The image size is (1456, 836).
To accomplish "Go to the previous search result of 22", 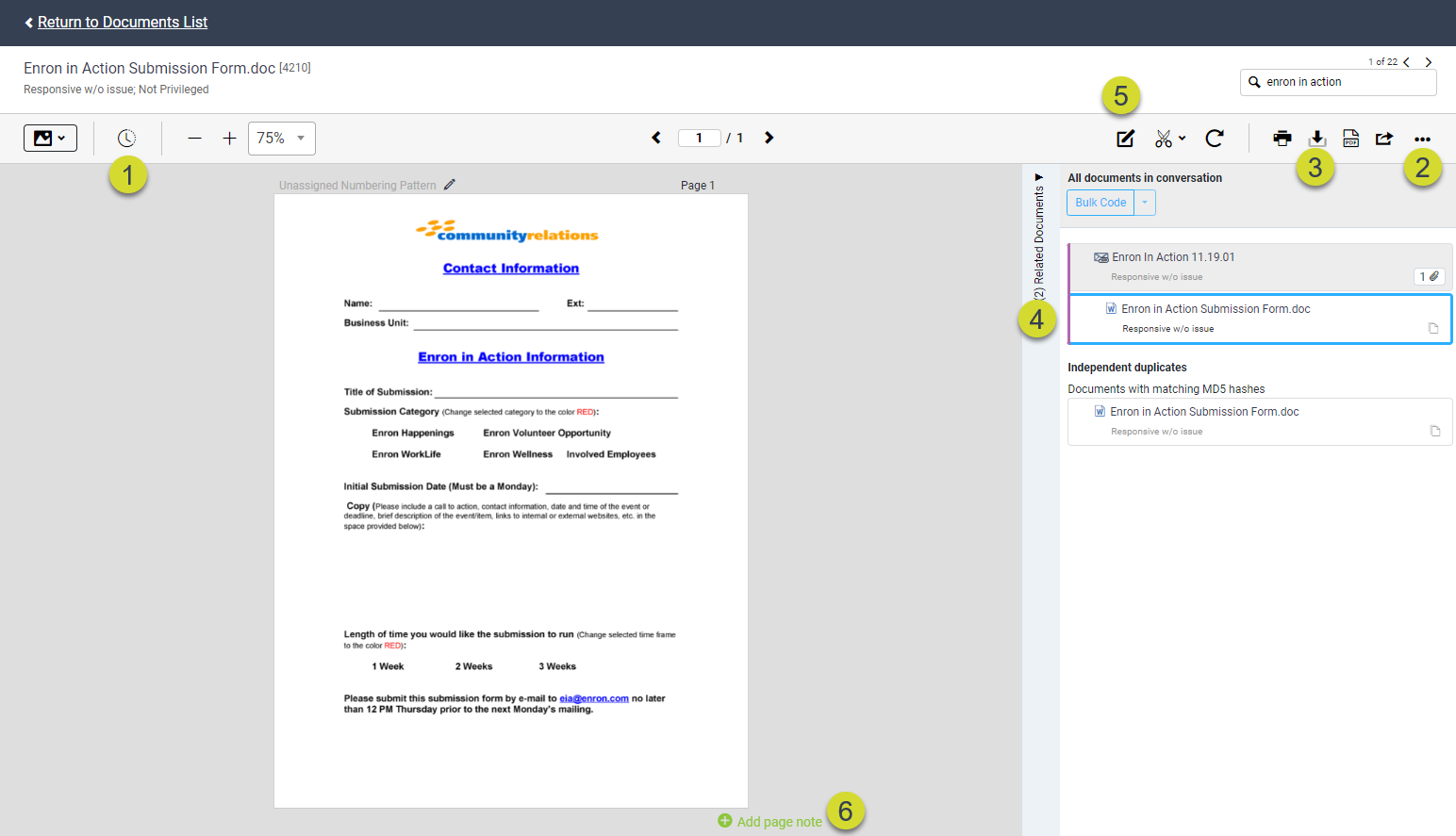I will pyautogui.click(x=1406, y=62).
